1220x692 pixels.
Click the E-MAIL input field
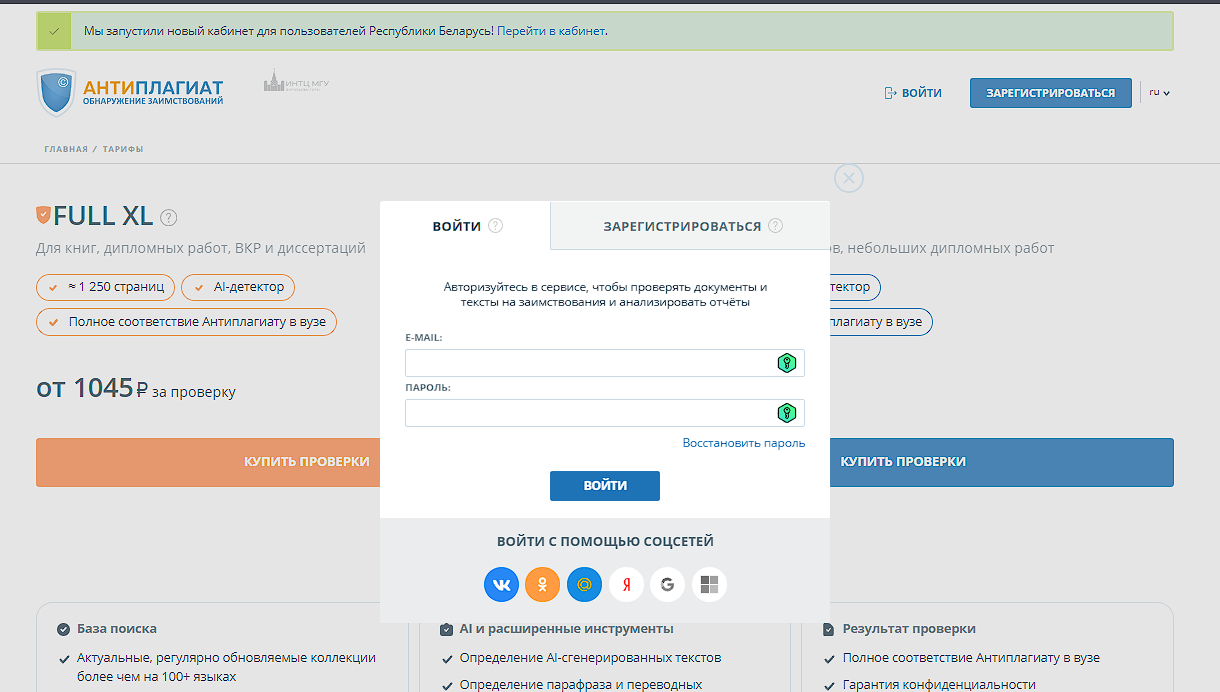pos(605,363)
